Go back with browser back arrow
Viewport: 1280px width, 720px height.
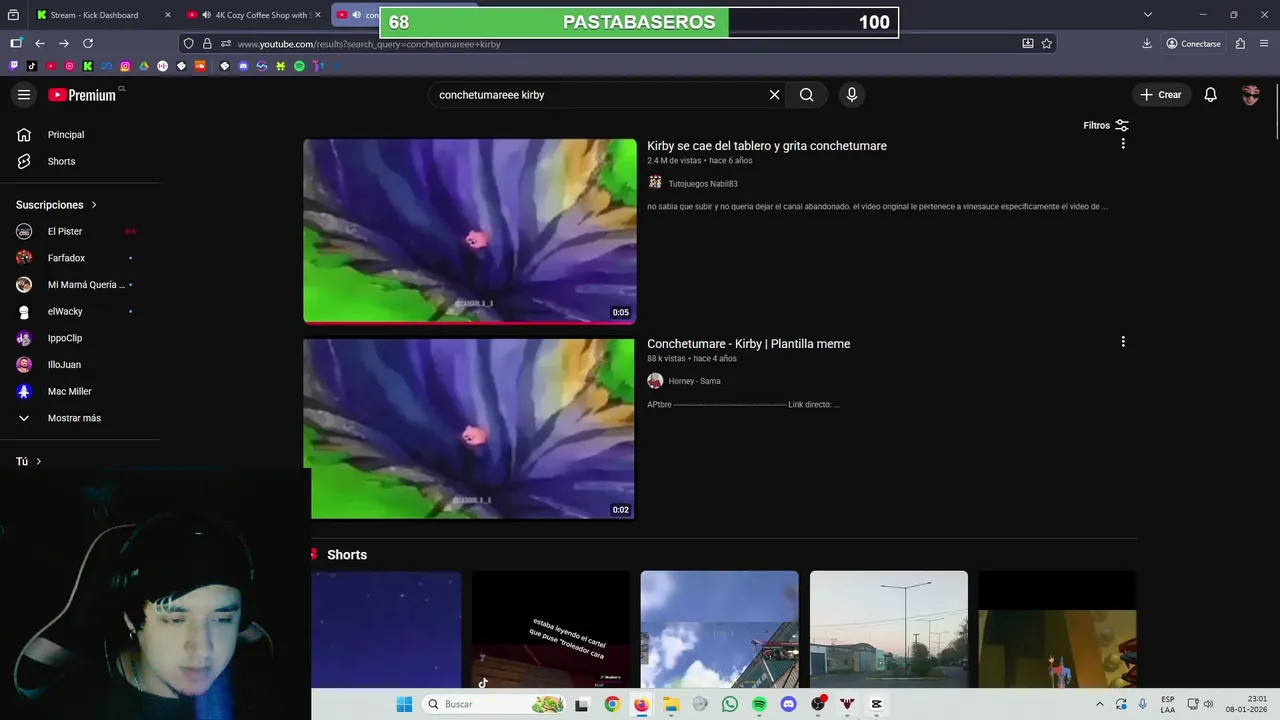[40, 44]
